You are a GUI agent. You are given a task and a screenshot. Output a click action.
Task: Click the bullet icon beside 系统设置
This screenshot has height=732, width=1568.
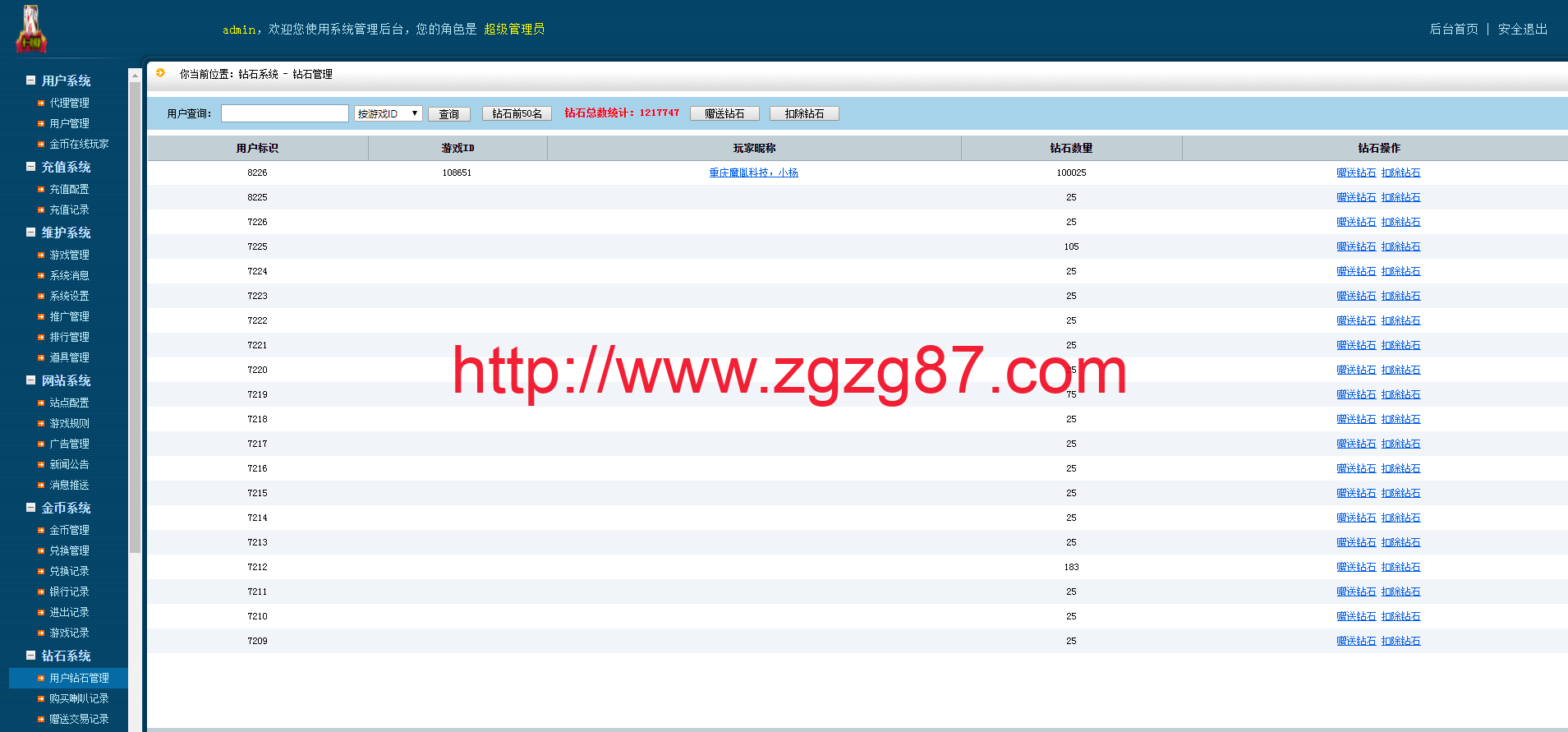tap(41, 296)
